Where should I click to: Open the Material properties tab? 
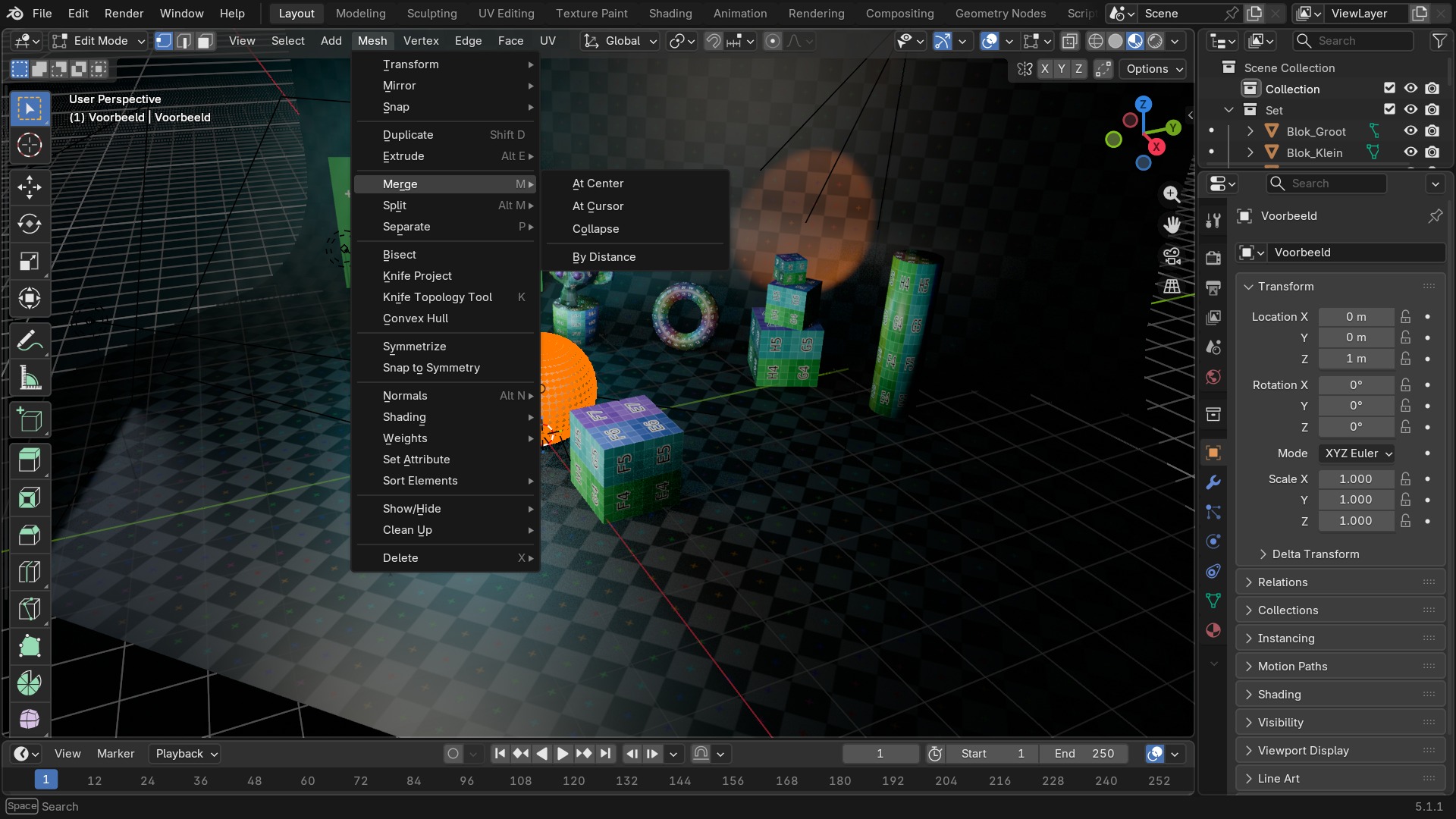1213,630
